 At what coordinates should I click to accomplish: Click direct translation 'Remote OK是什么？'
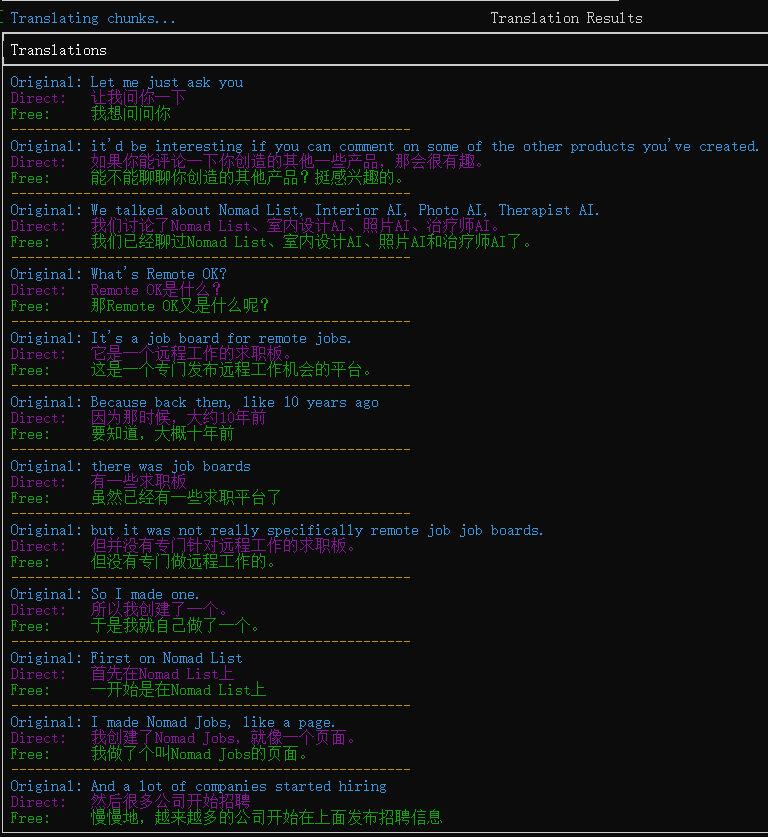pos(155,290)
